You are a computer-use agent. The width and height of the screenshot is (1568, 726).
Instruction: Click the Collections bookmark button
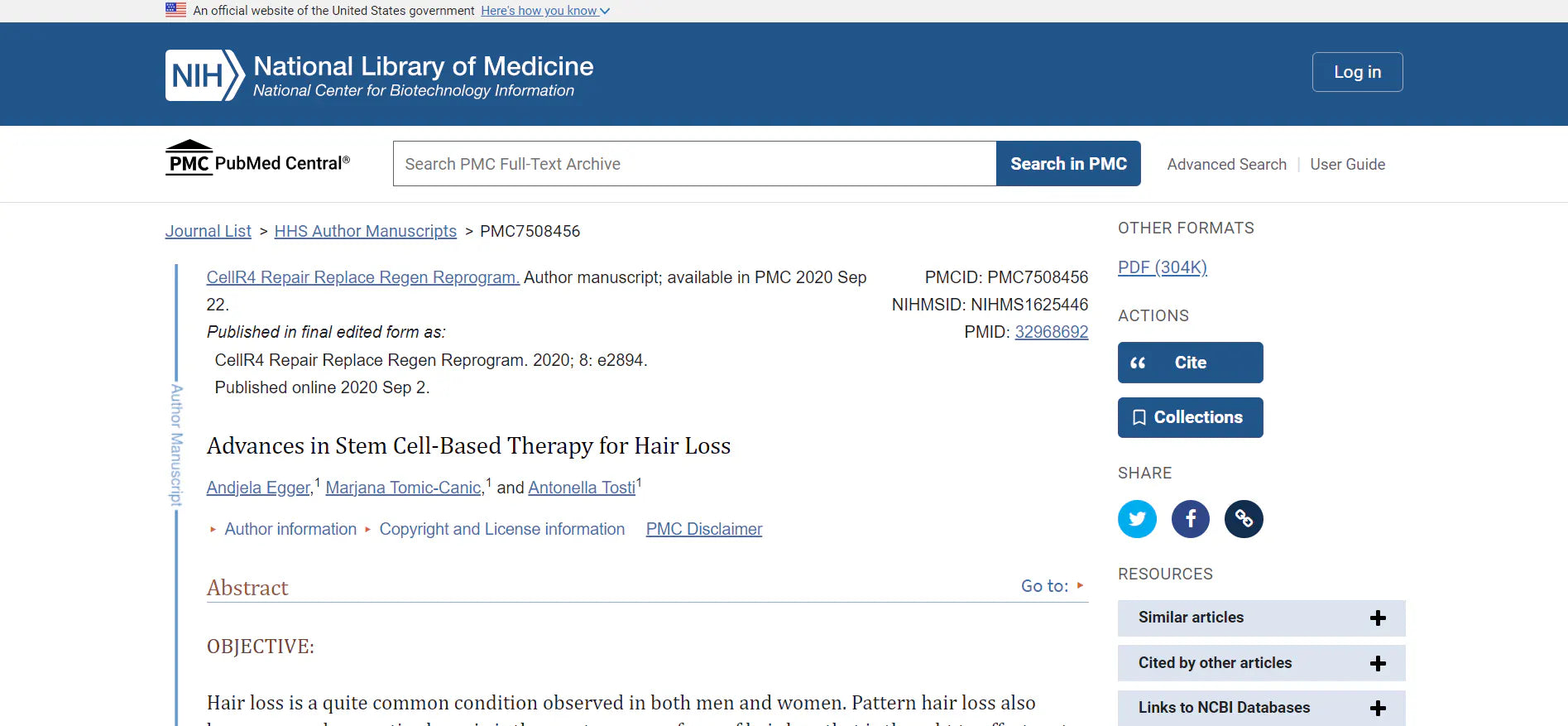tap(1190, 417)
